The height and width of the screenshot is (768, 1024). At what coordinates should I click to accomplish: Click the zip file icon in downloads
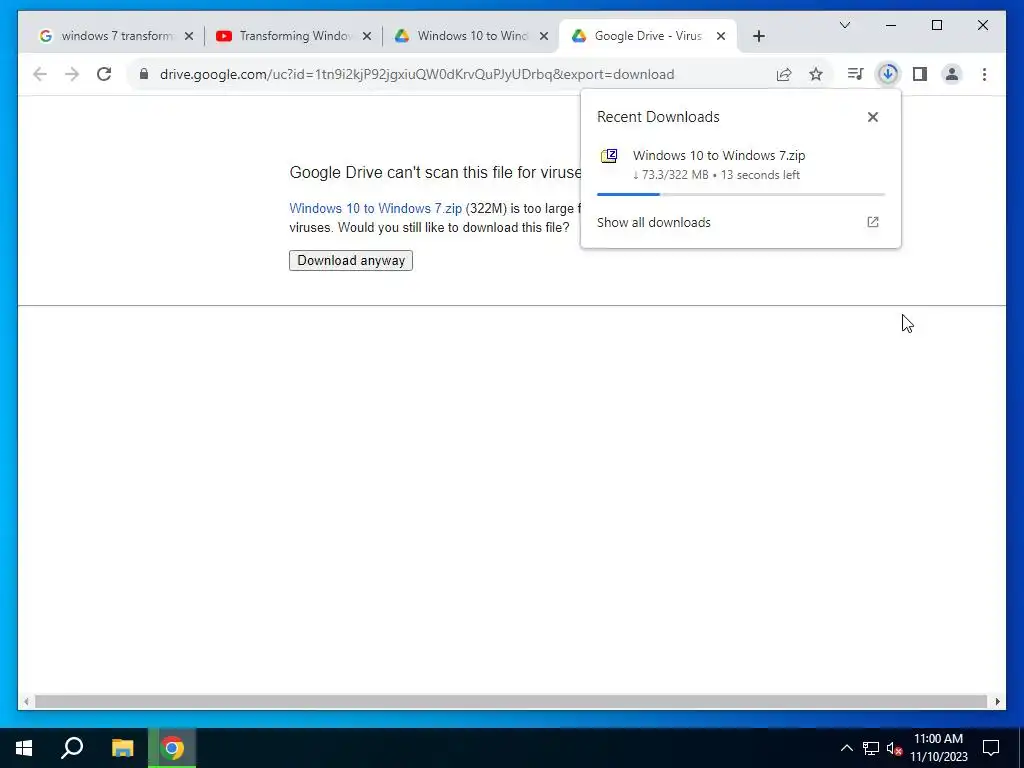click(x=609, y=156)
